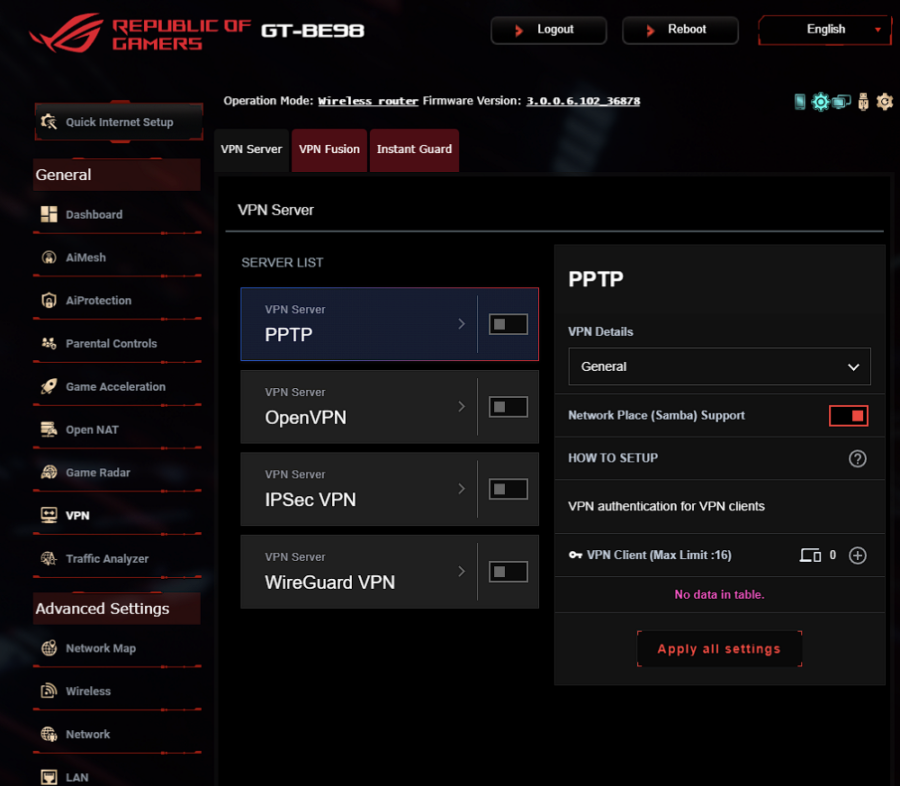
Task: Switch to the VPN Fusion tab
Action: (x=329, y=150)
